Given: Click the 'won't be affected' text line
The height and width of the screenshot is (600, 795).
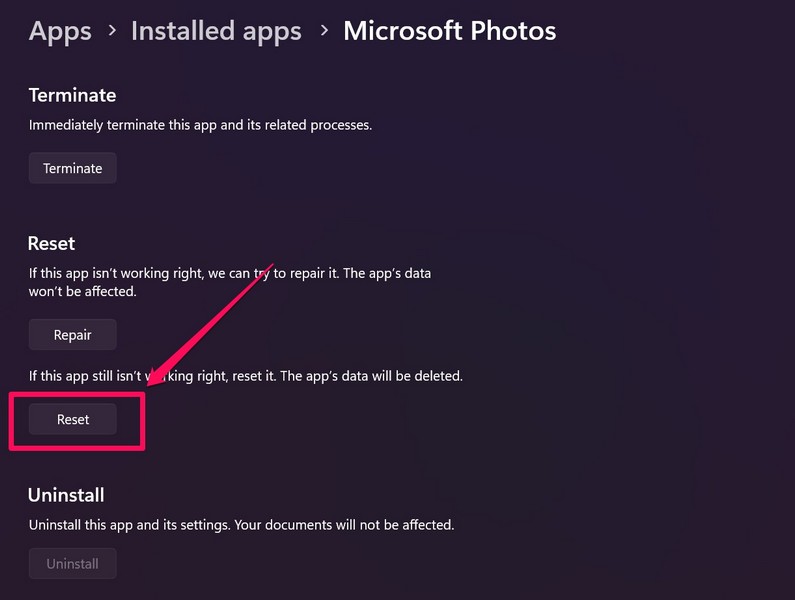Looking at the screenshot, I should pos(82,292).
